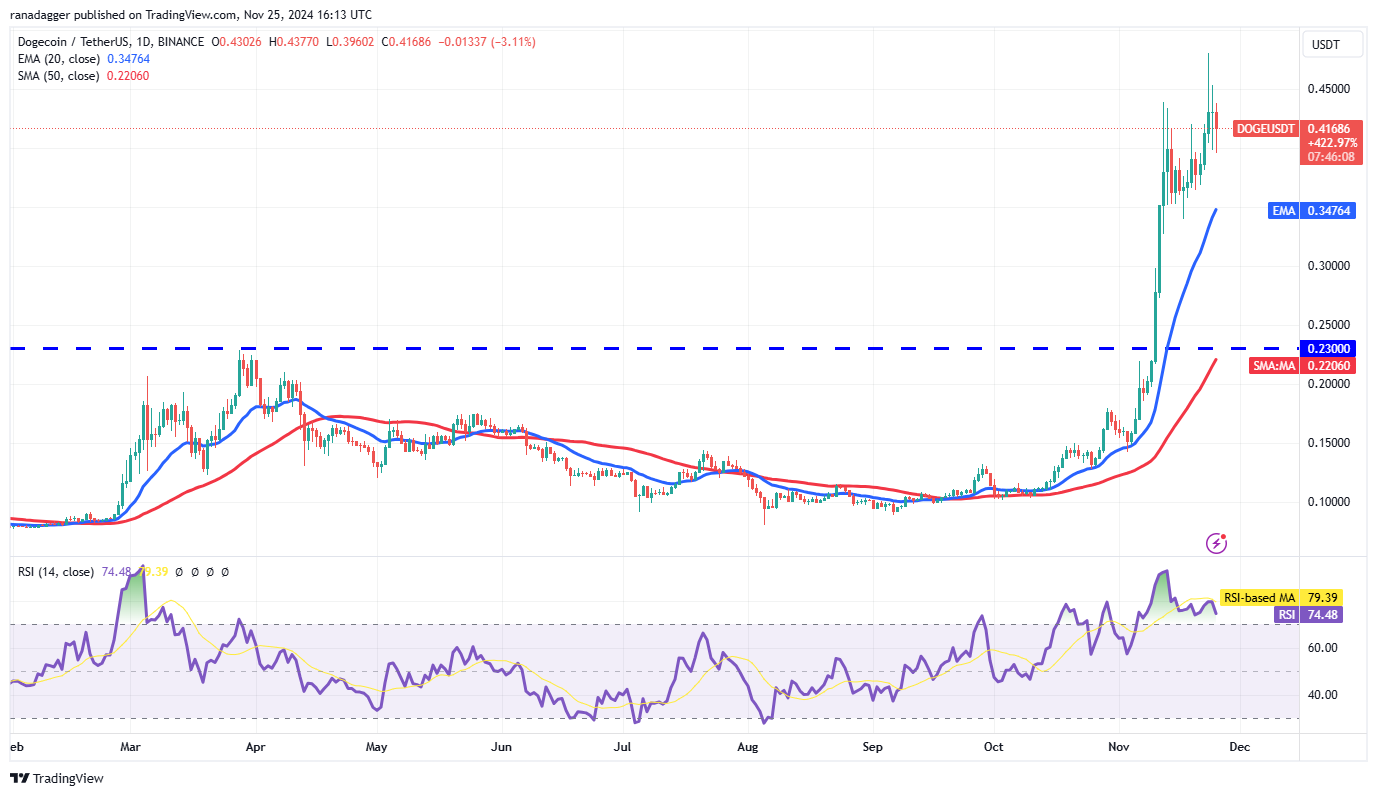
Task: Click the Apr label on time axis
Action: click(x=255, y=747)
